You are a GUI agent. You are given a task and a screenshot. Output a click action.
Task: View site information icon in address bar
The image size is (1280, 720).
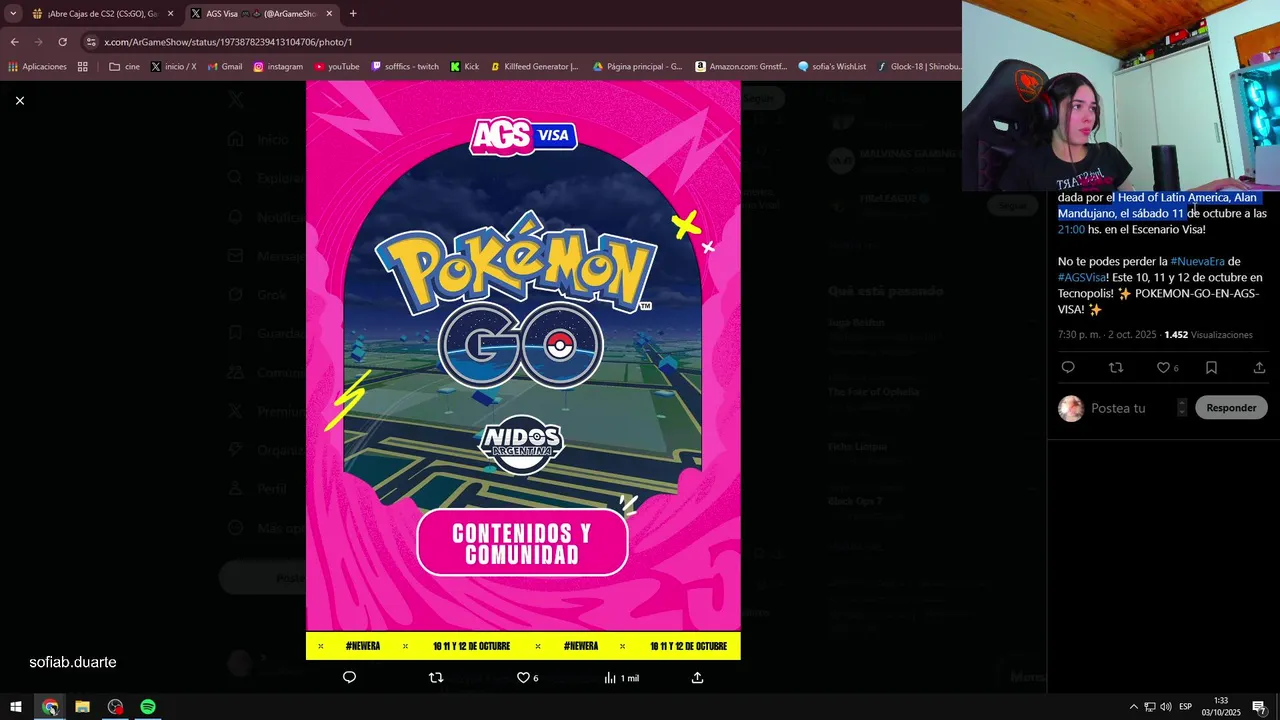tap(92, 42)
